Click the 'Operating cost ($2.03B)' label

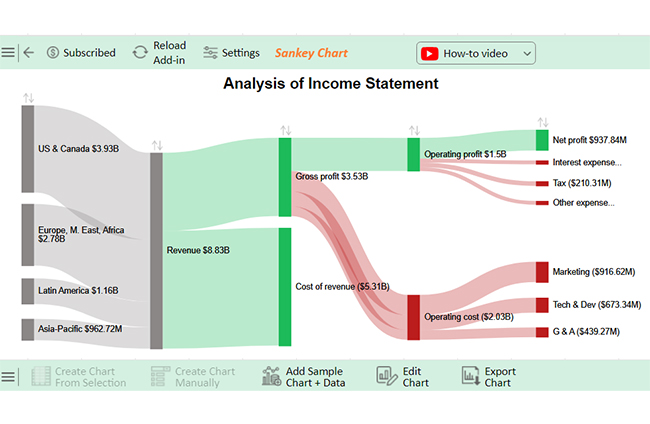(469, 317)
